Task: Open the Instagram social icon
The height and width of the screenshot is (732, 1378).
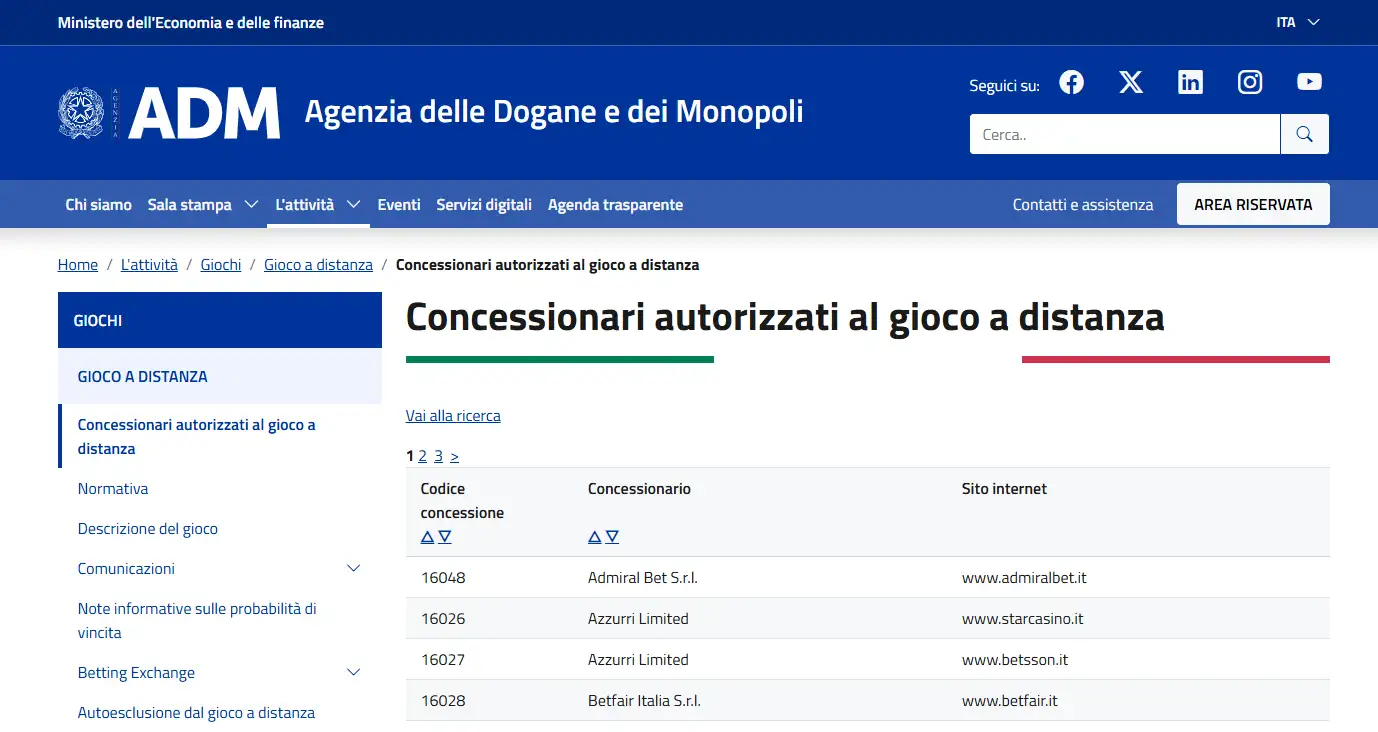Action: pos(1250,82)
